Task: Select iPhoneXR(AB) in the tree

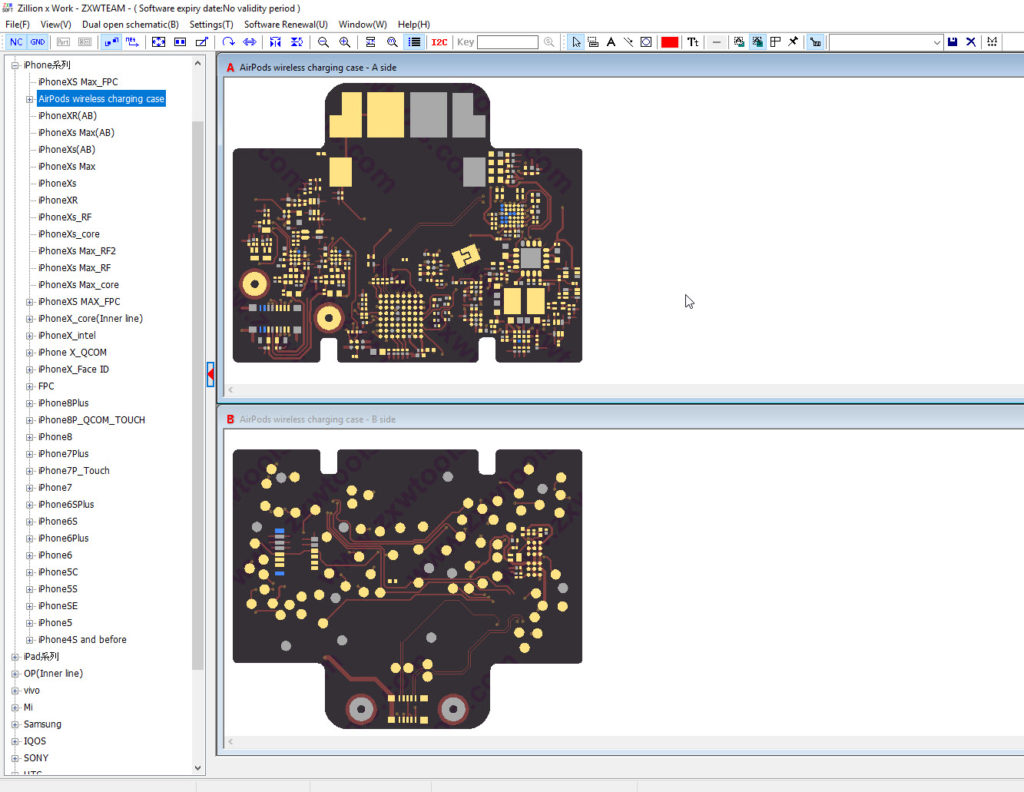Action: tap(67, 116)
